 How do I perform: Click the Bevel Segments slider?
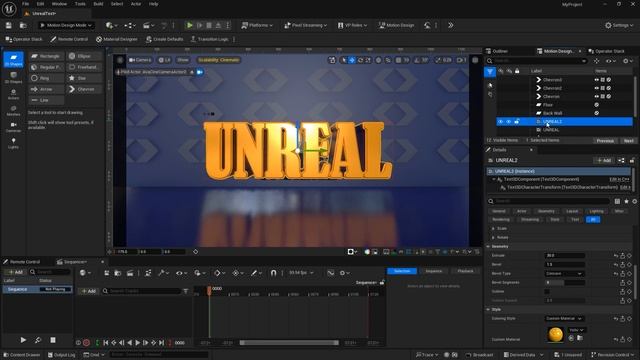564,282
